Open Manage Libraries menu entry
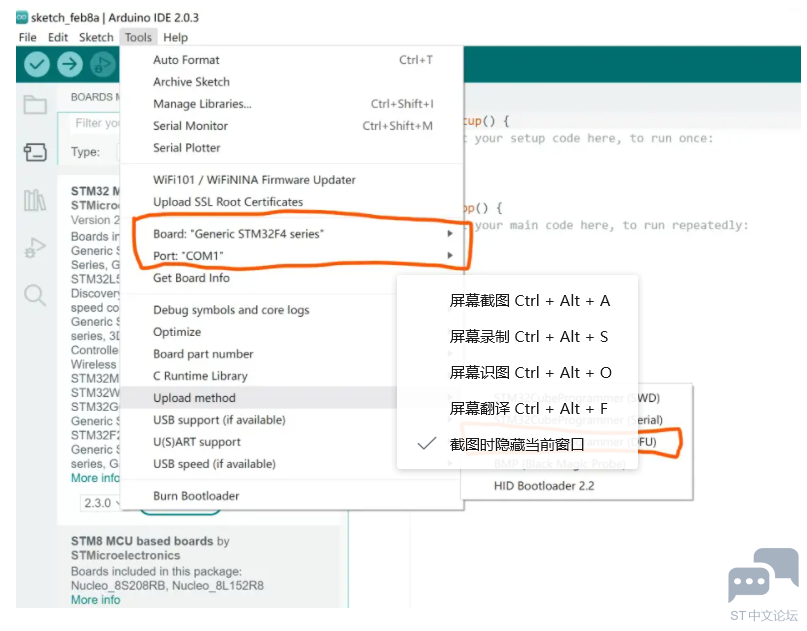The width and height of the screenshot is (807, 631). point(292,104)
